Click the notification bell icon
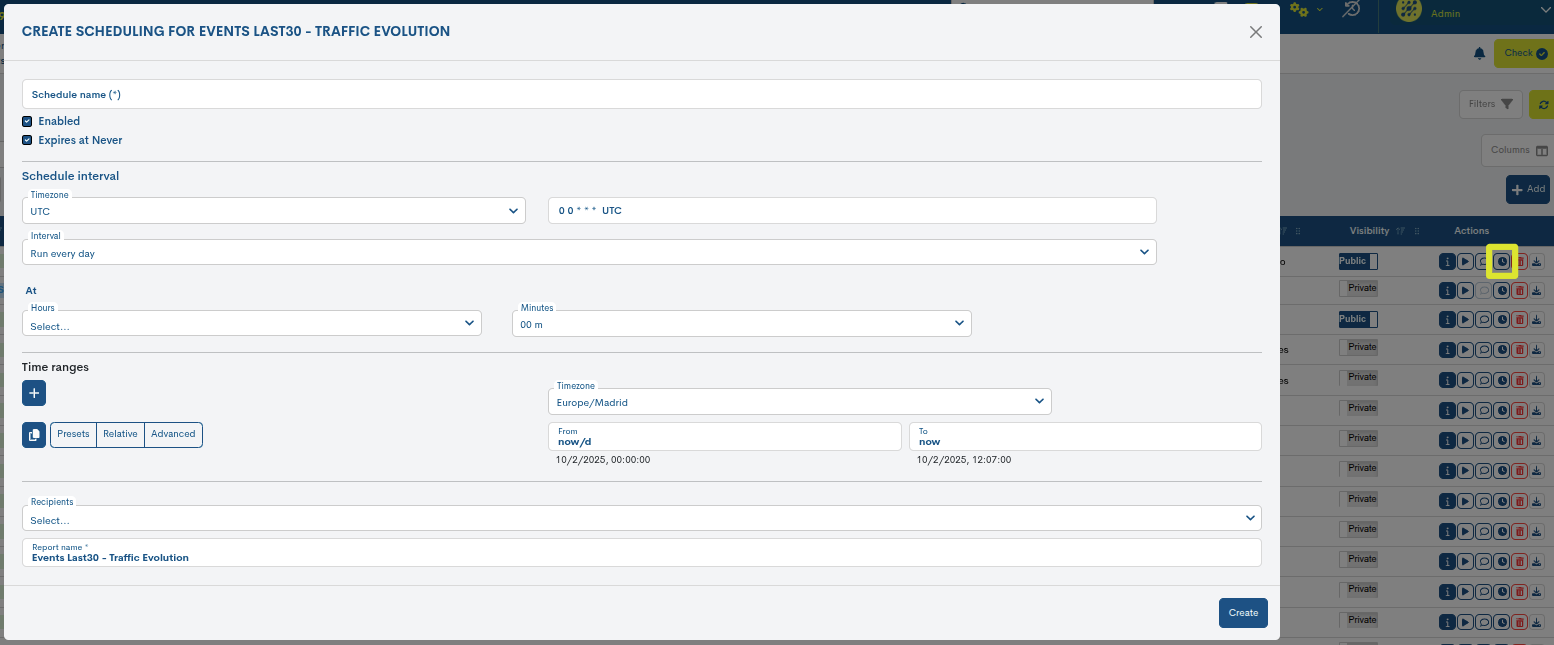This screenshot has width=1554, height=645. pos(1479,53)
